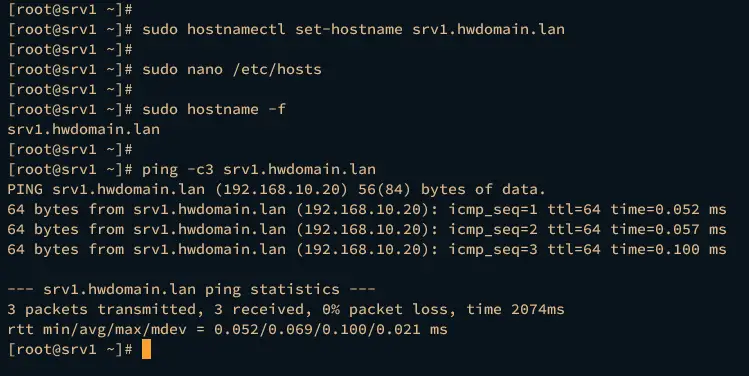Click the time=0.100 ms value
The height and width of the screenshot is (376, 749).
tap(668, 250)
